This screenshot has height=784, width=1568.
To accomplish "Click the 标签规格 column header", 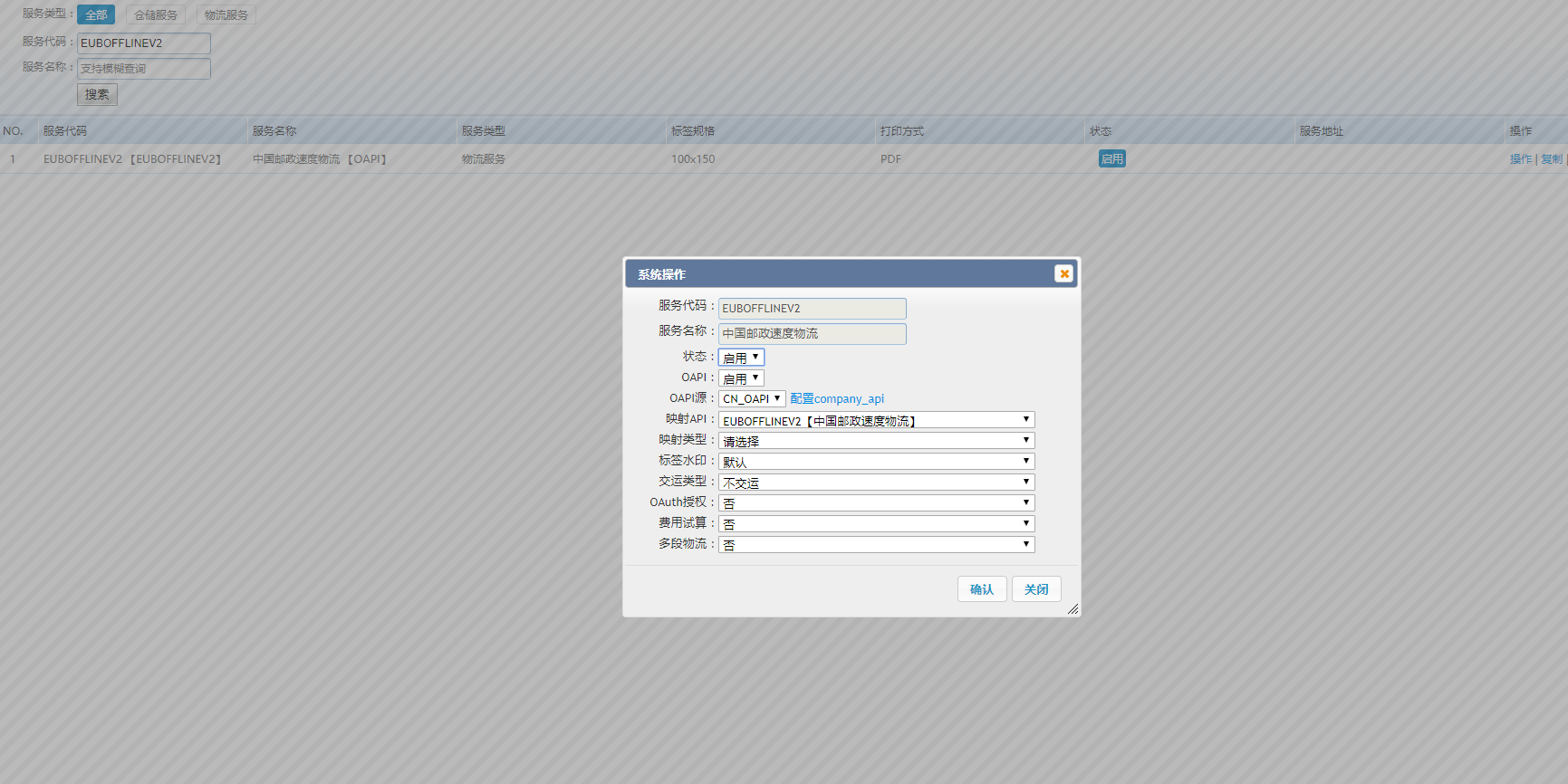I will click(x=693, y=131).
